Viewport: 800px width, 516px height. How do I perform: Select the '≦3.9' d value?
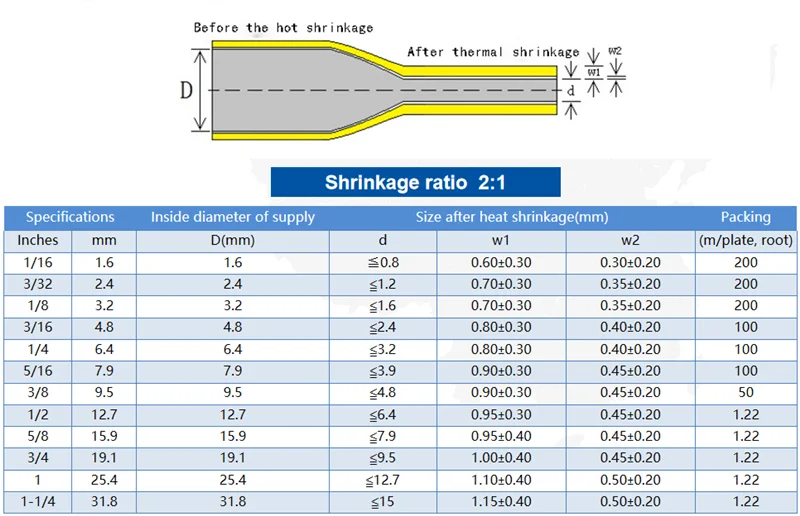coord(383,371)
